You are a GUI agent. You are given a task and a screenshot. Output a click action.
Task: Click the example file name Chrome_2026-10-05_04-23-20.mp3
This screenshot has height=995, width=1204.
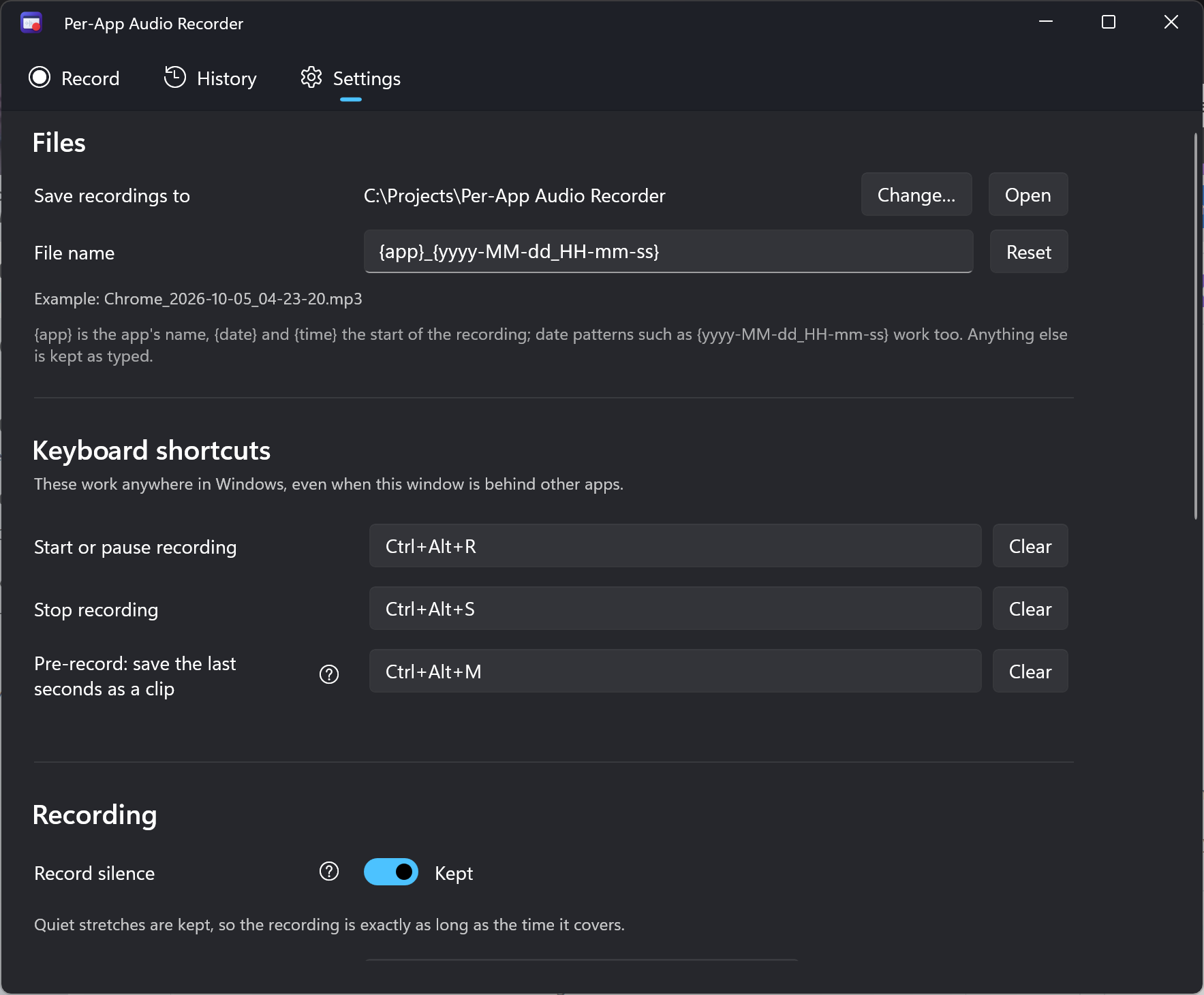click(x=233, y=299)
